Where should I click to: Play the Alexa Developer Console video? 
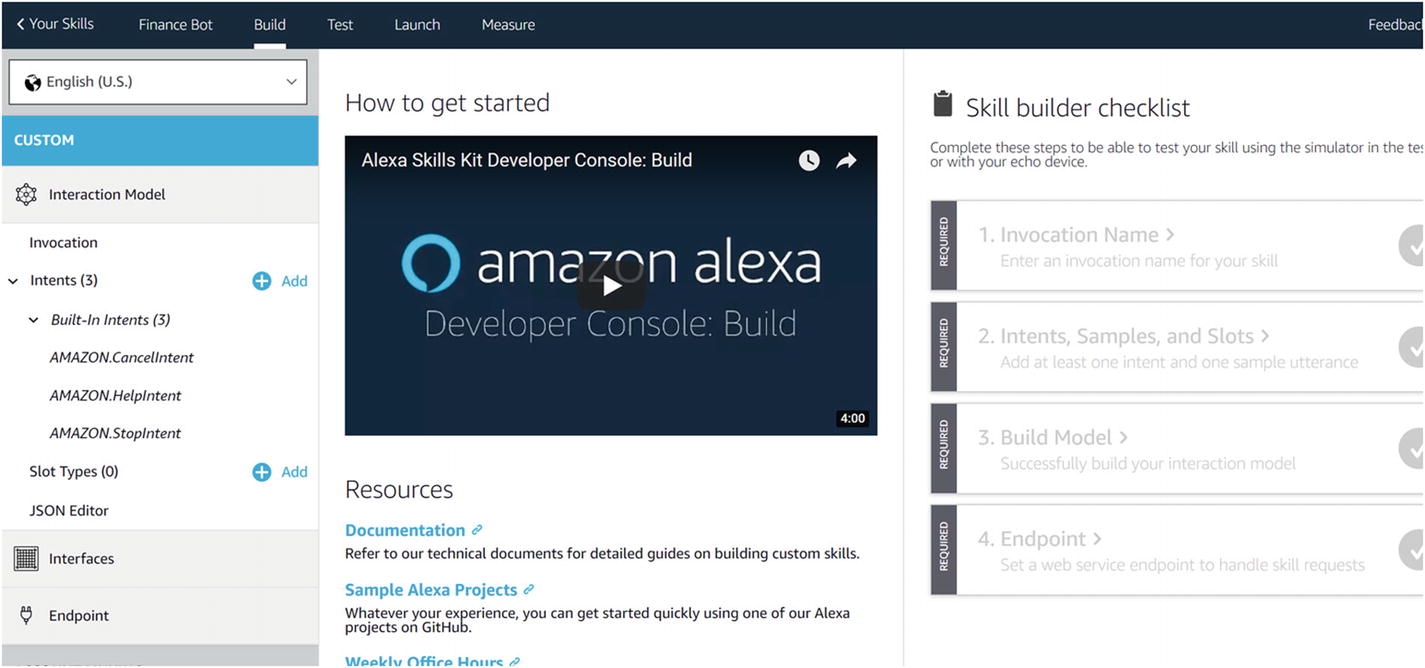coord(611,287)
